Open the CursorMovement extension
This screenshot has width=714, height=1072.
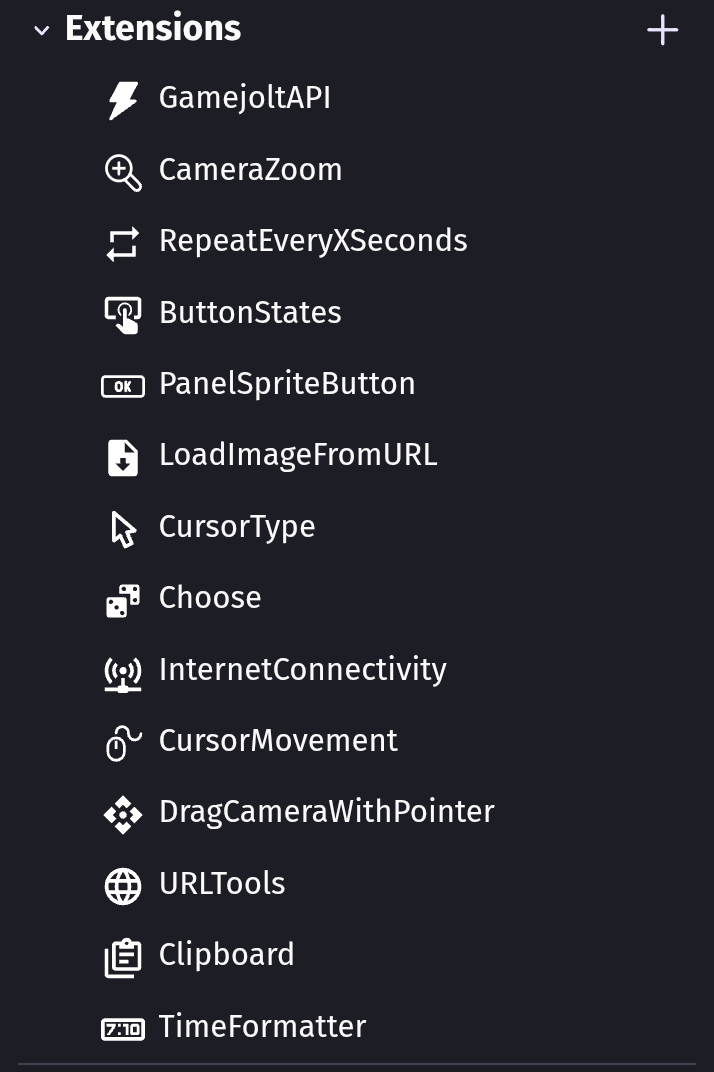tap(278, 741)
